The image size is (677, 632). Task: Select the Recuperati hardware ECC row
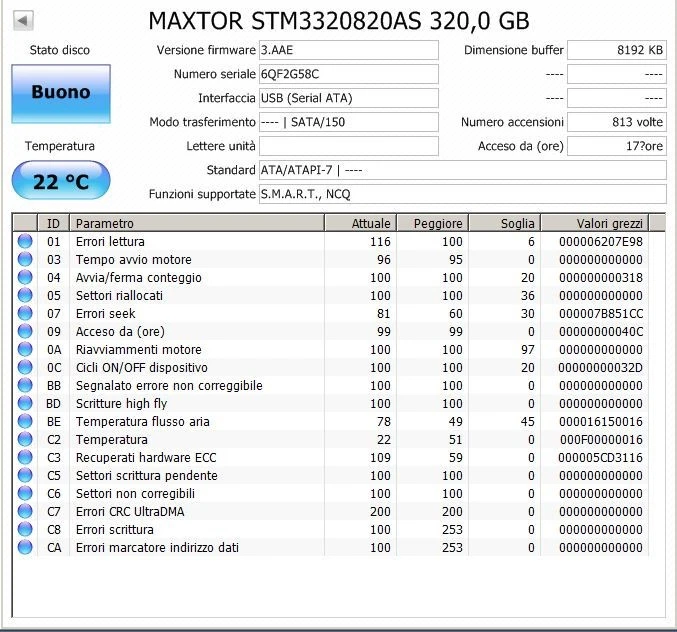click(x=331, y=457)
